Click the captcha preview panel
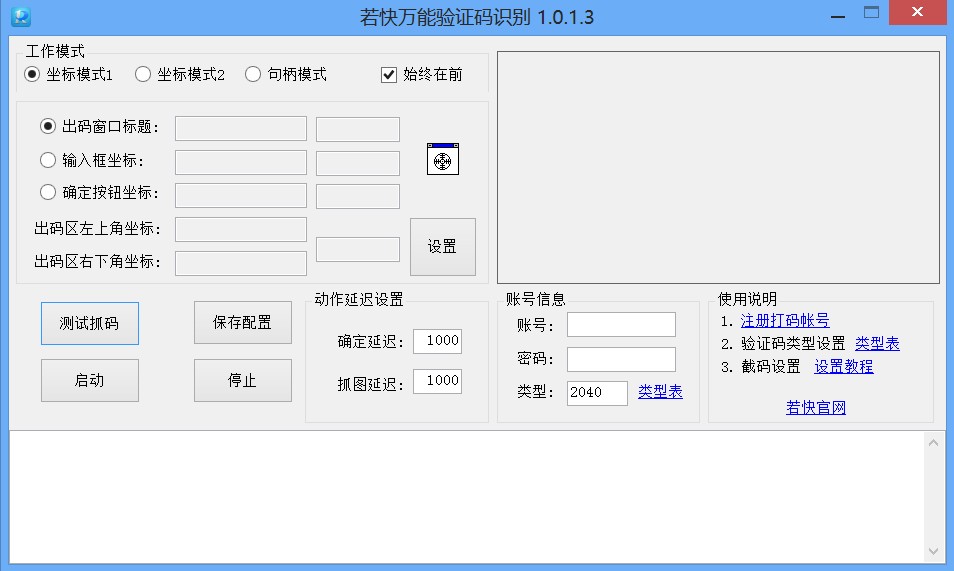 coord(719,167)
